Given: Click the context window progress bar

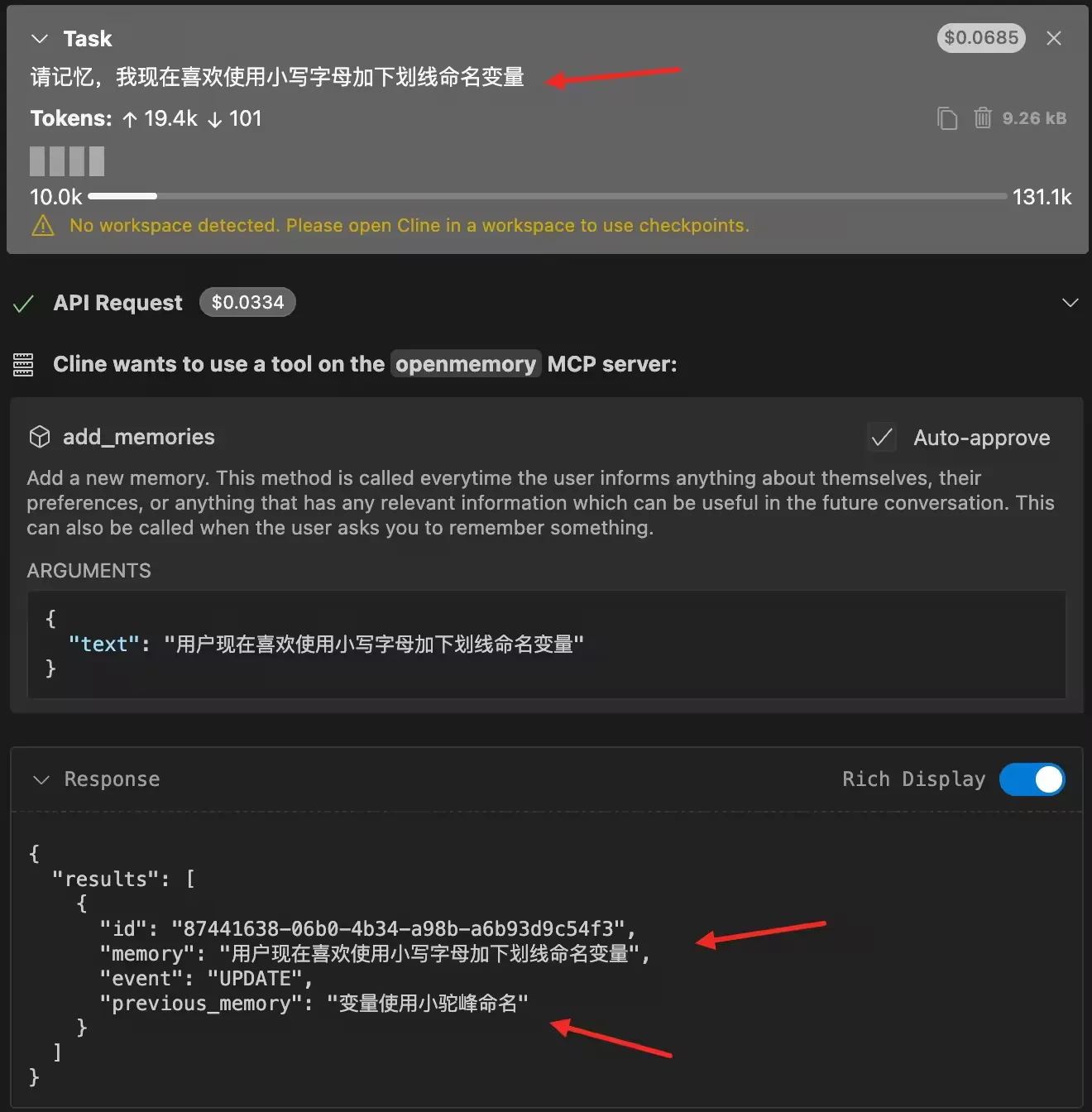Looking at the screenshot, I should (548, 196).
